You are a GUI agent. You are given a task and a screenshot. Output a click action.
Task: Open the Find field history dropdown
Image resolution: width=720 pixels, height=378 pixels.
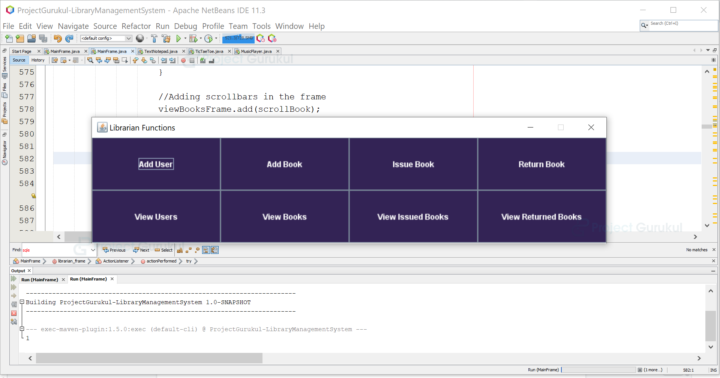coord(93,250)
